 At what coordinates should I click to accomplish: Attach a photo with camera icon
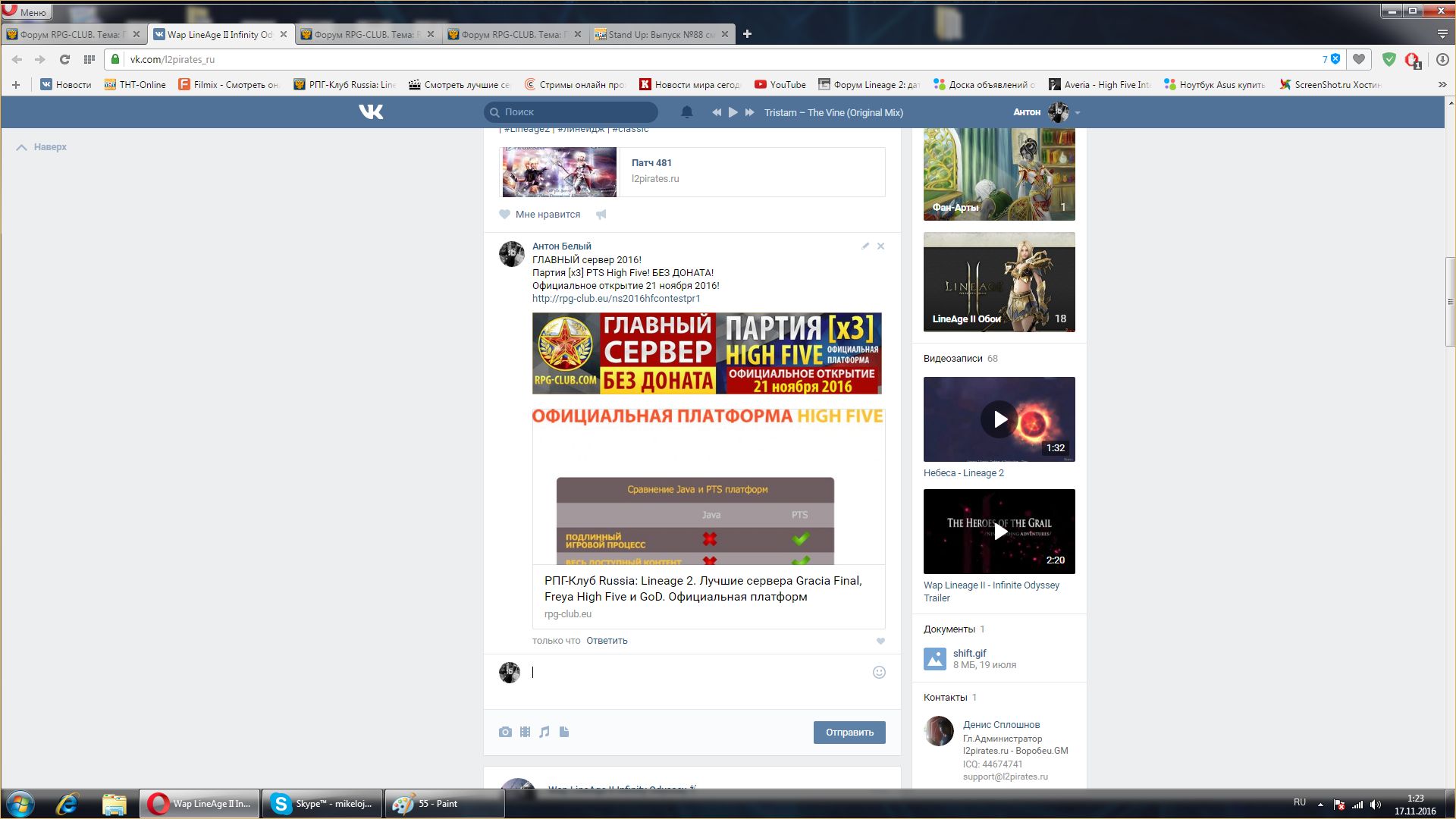tap(505, 732)
